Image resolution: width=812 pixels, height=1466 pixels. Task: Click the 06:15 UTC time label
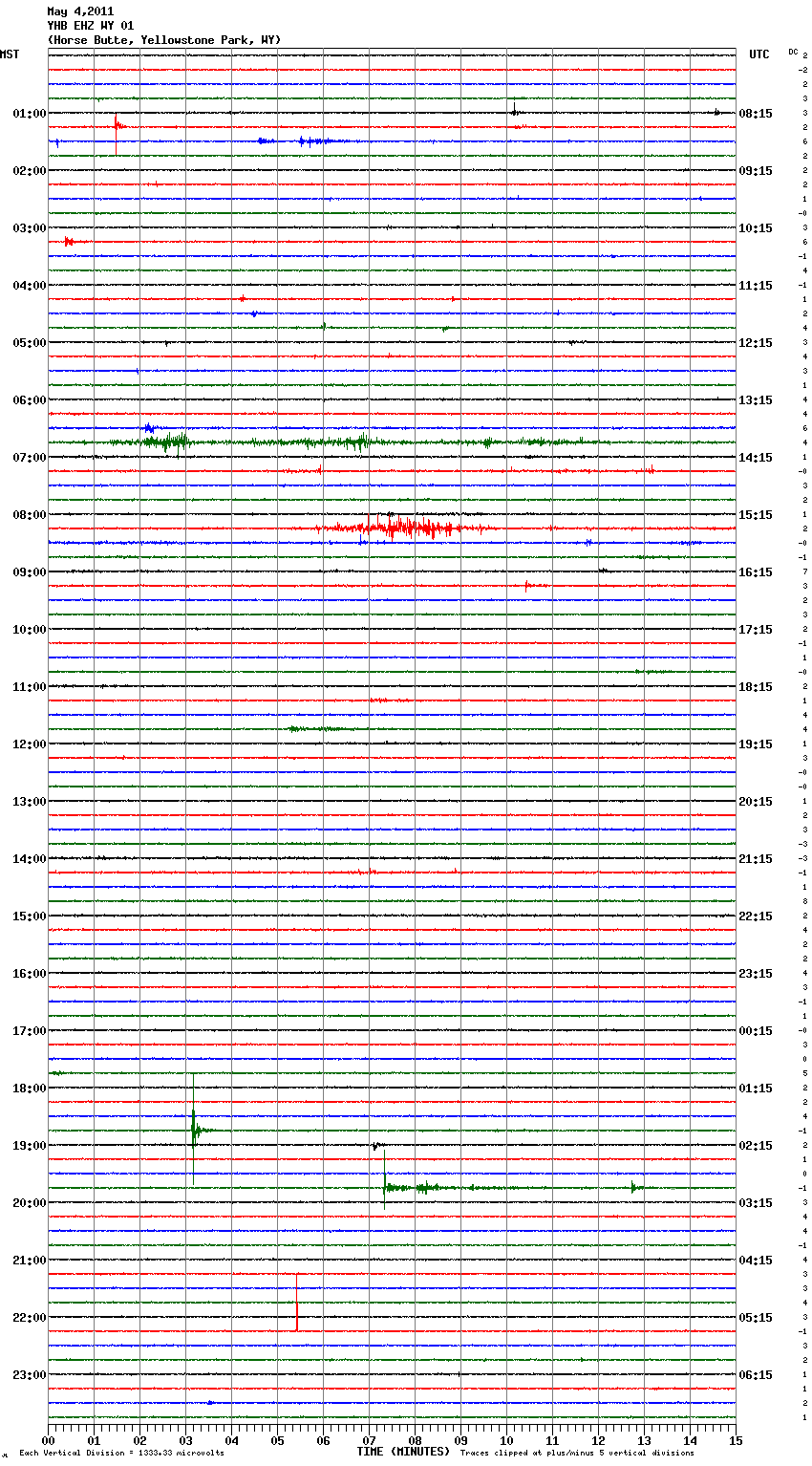click(756, 1375)
